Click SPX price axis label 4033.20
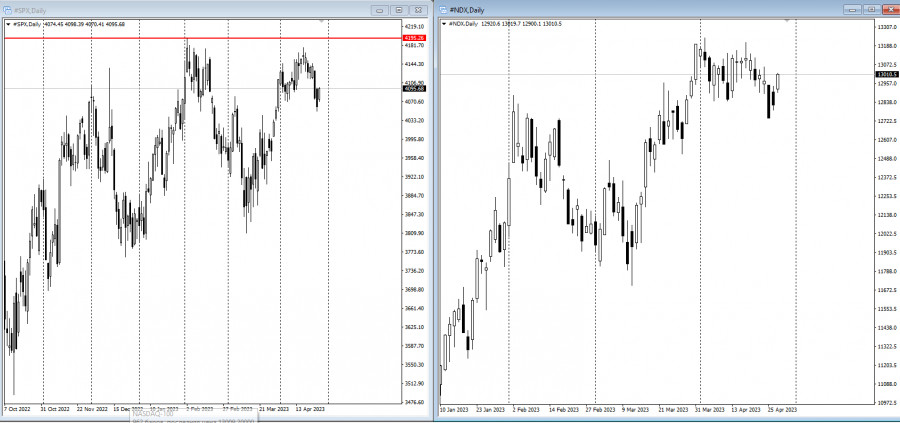This screenshot has height=423, width=900. [x=414, y=121]
